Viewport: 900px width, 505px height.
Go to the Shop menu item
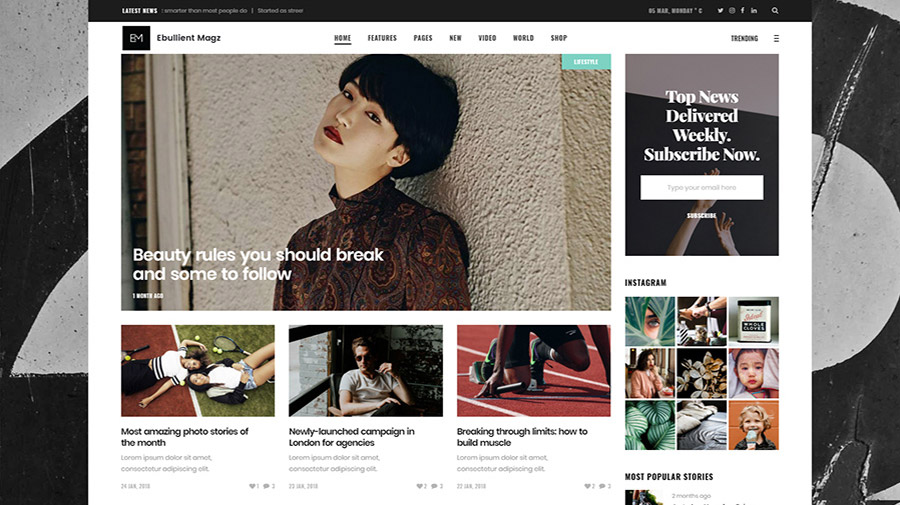[558, 38]
